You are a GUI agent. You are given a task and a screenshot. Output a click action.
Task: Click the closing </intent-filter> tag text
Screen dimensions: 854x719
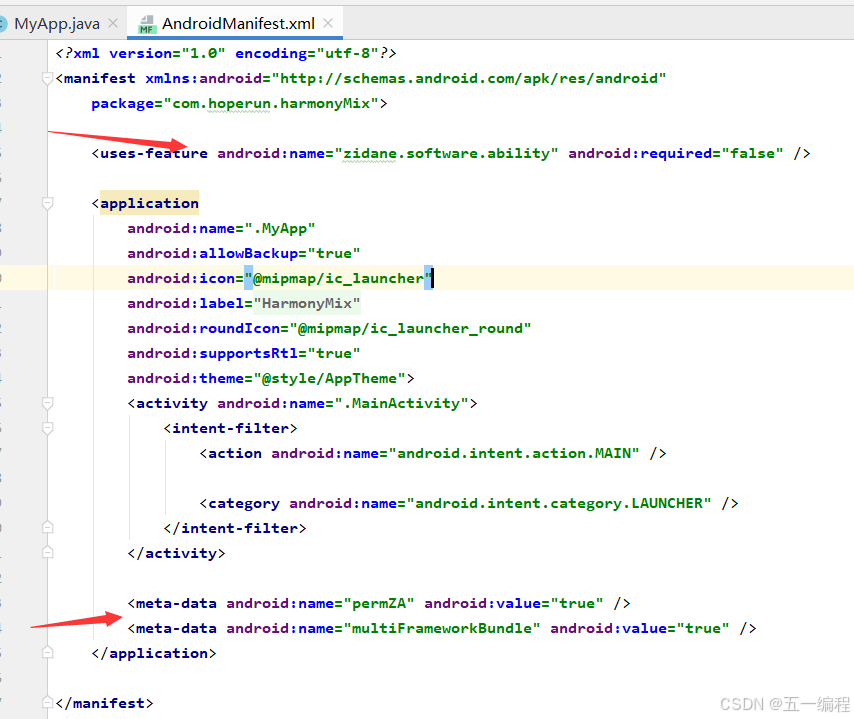coord(235,528)
